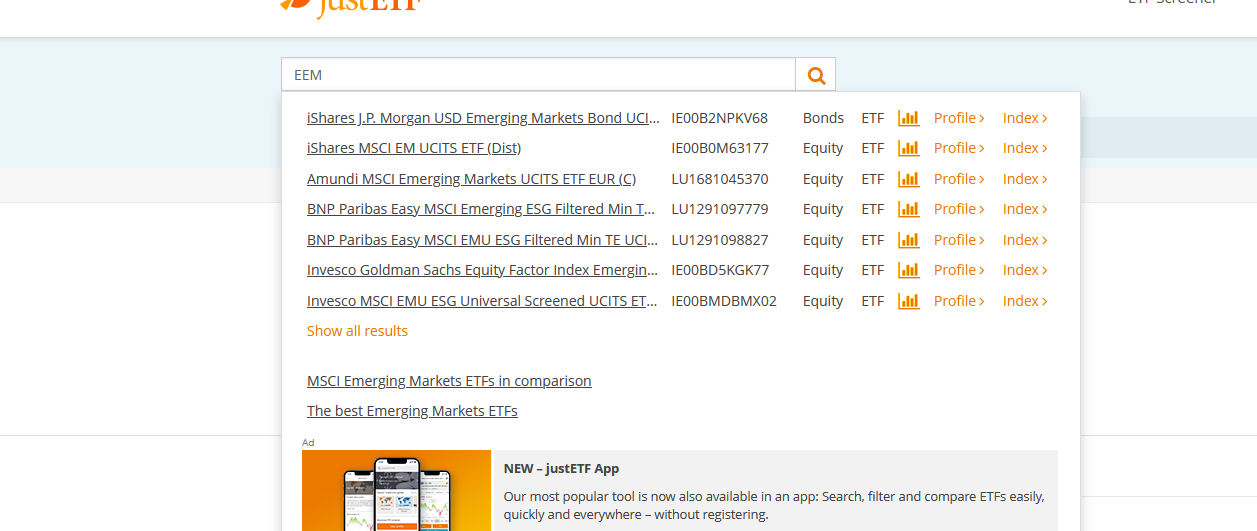This screenshot has height=531, width=1257.
Task: Click chart icon for Amundi MSCI Emerging Markets
Action: point(908,179)
